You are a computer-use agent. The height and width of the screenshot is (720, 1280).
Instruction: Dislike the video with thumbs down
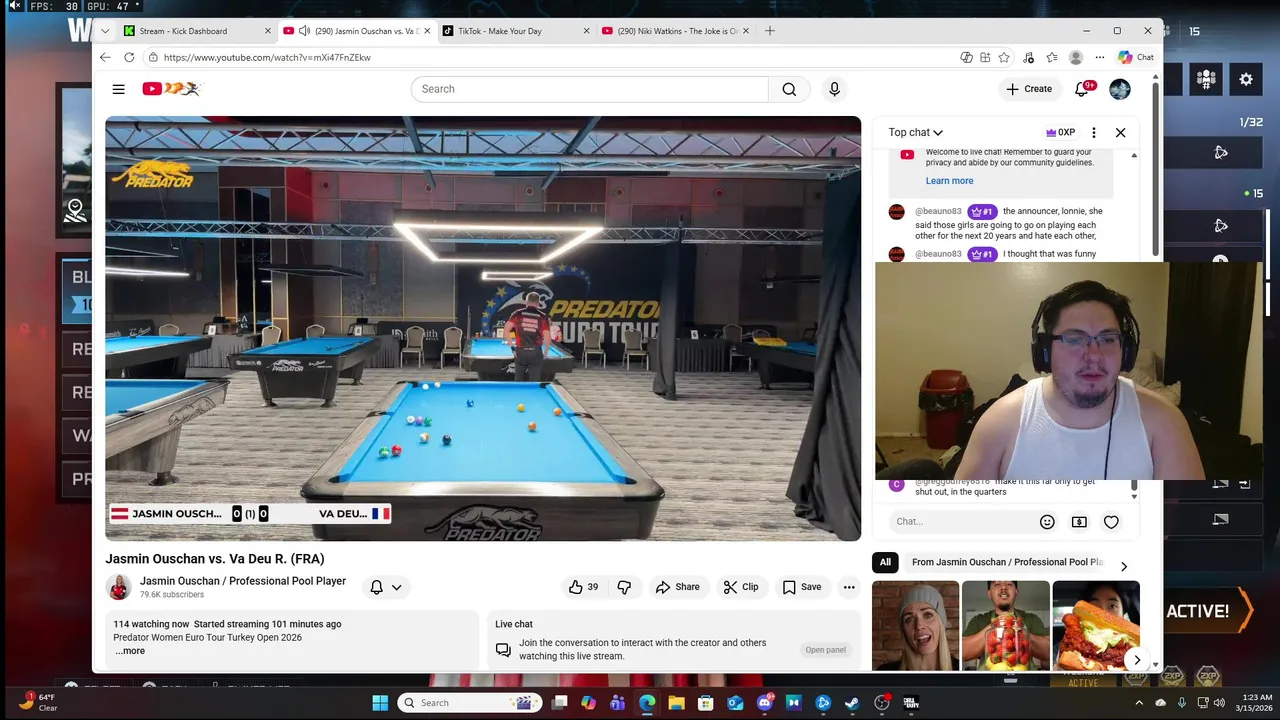(x=624, y=587)
